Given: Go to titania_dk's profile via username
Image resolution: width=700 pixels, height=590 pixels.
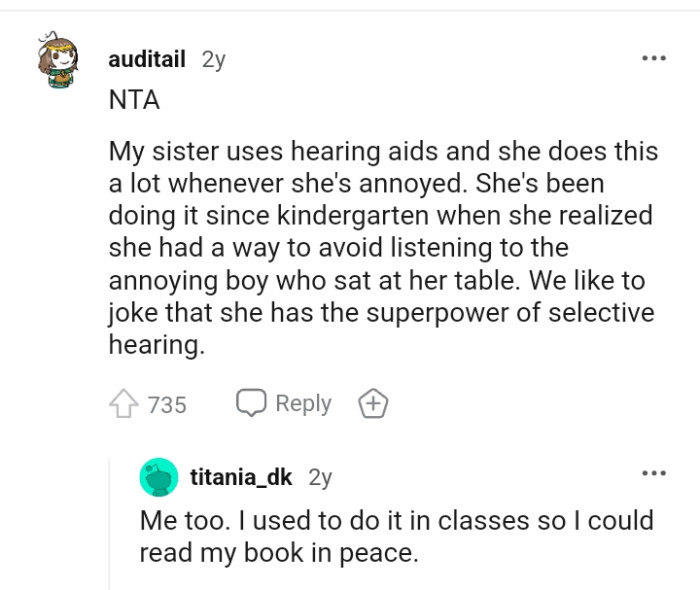Looking at the screenshot, I should [241, 477].
